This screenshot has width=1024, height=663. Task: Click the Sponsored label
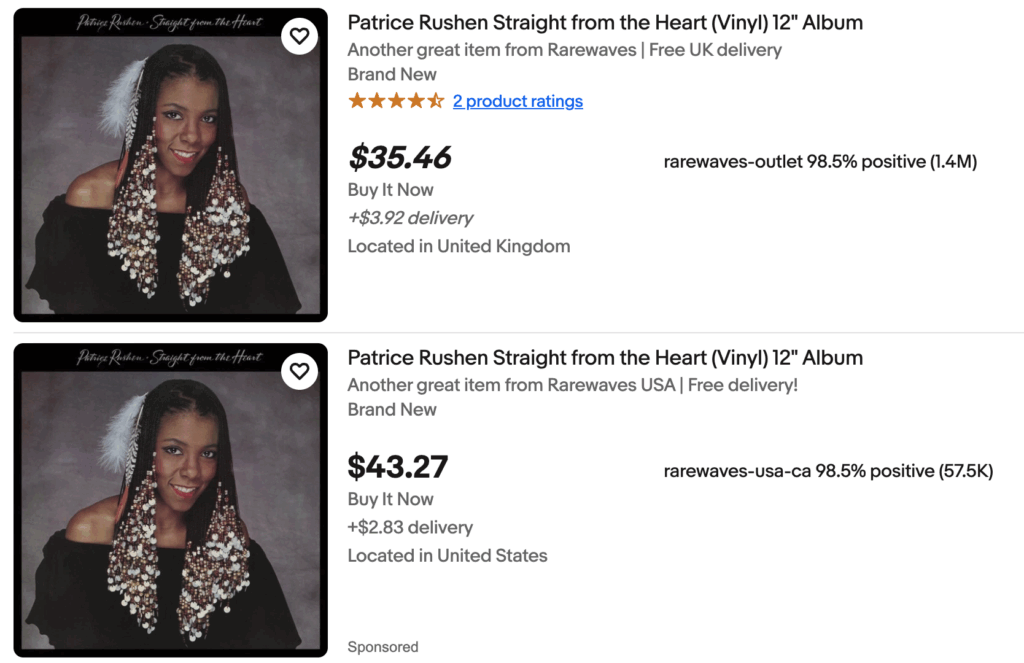coord(383,647)
